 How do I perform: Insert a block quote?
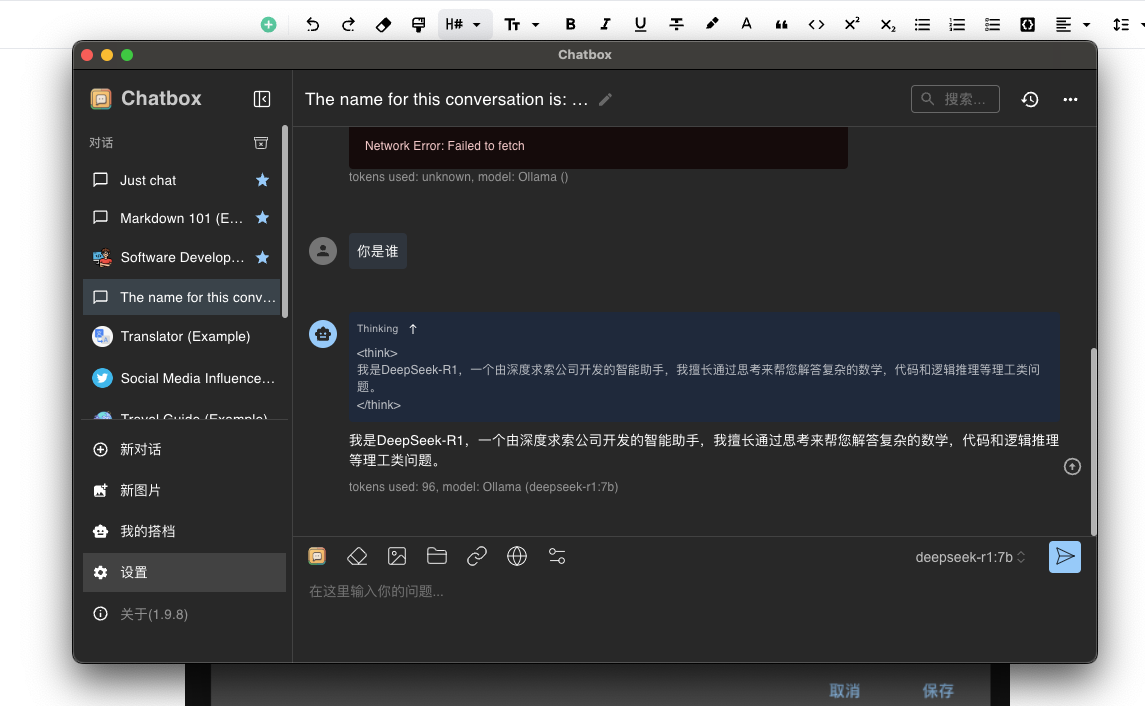(x=781, y=25)
